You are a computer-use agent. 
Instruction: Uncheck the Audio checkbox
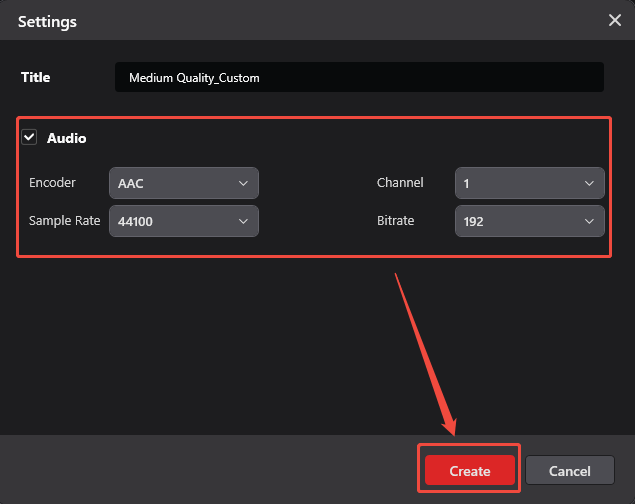(x=29, y=137)
